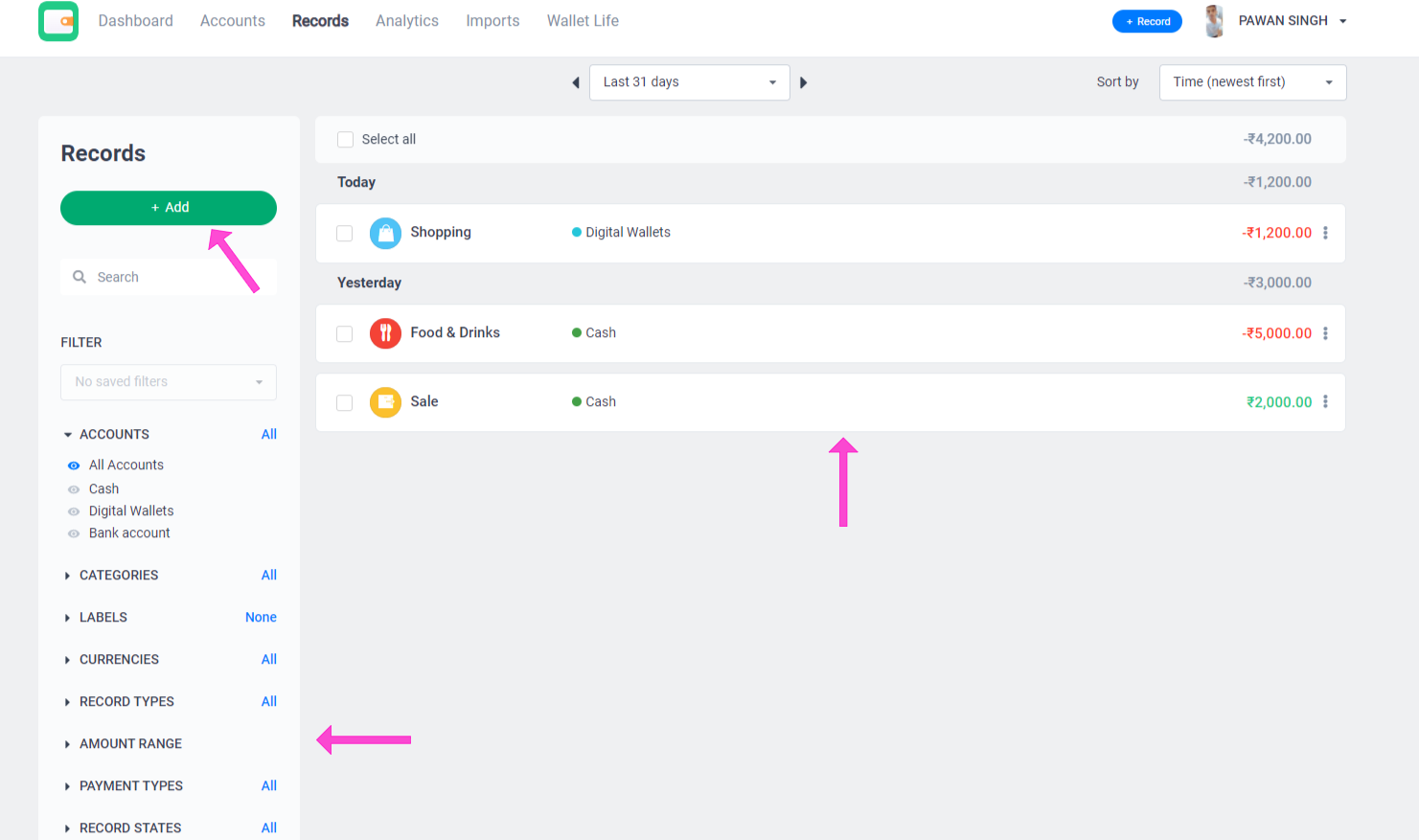
Task: Click the Sale row Cash green dot
Action: pyautogui.click(x=577, y=402)
